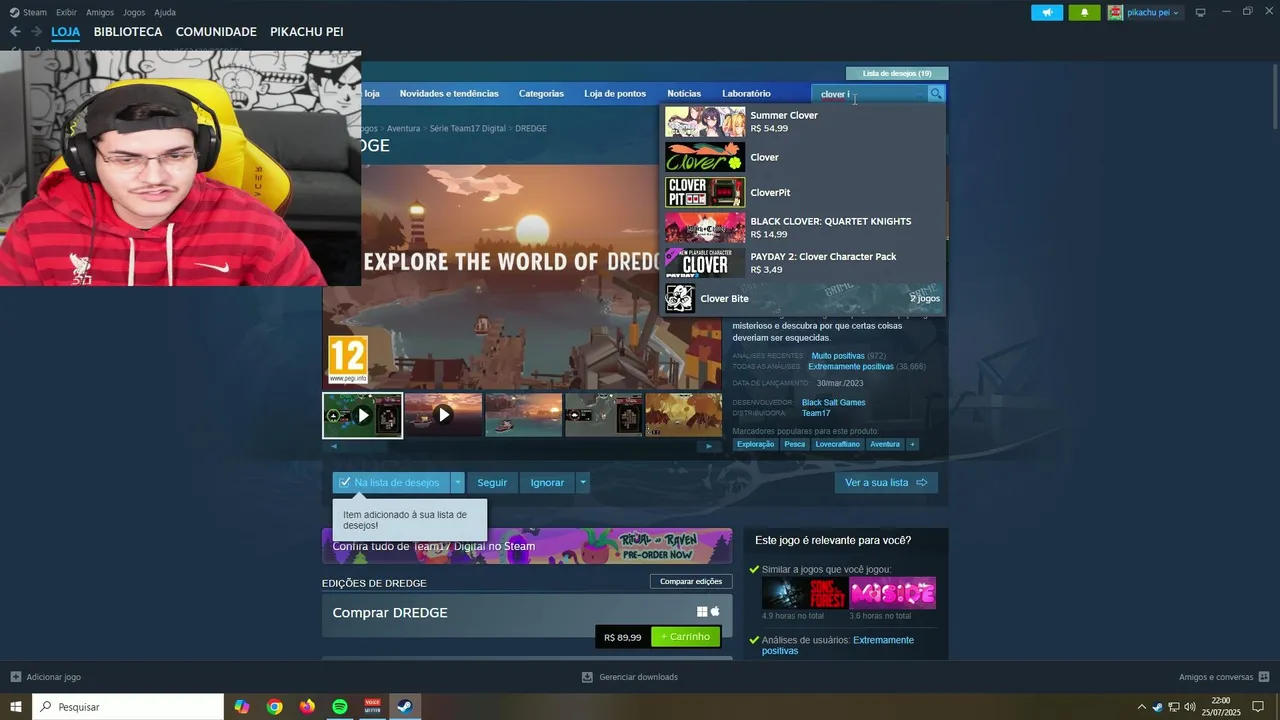Switch to the COMUNIDADE tab
The width and height of the screenshot is (1280, 720).
pyautogui.click(x=216, y=32)
